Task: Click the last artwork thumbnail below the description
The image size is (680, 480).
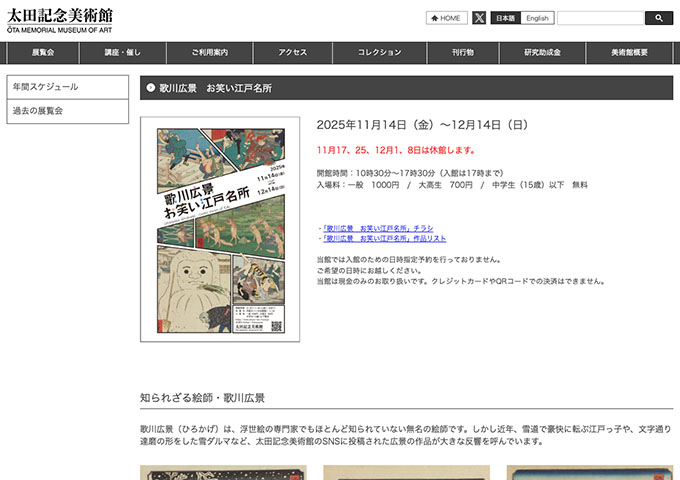Action: click(x=590, y=473)
